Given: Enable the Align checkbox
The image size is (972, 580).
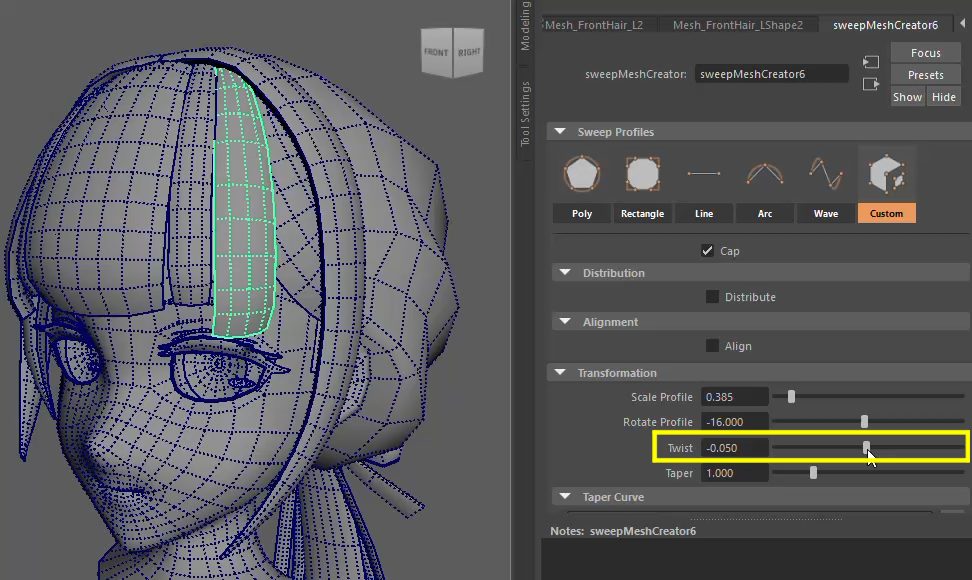Looking at the screenshot, I should (712, 346).
